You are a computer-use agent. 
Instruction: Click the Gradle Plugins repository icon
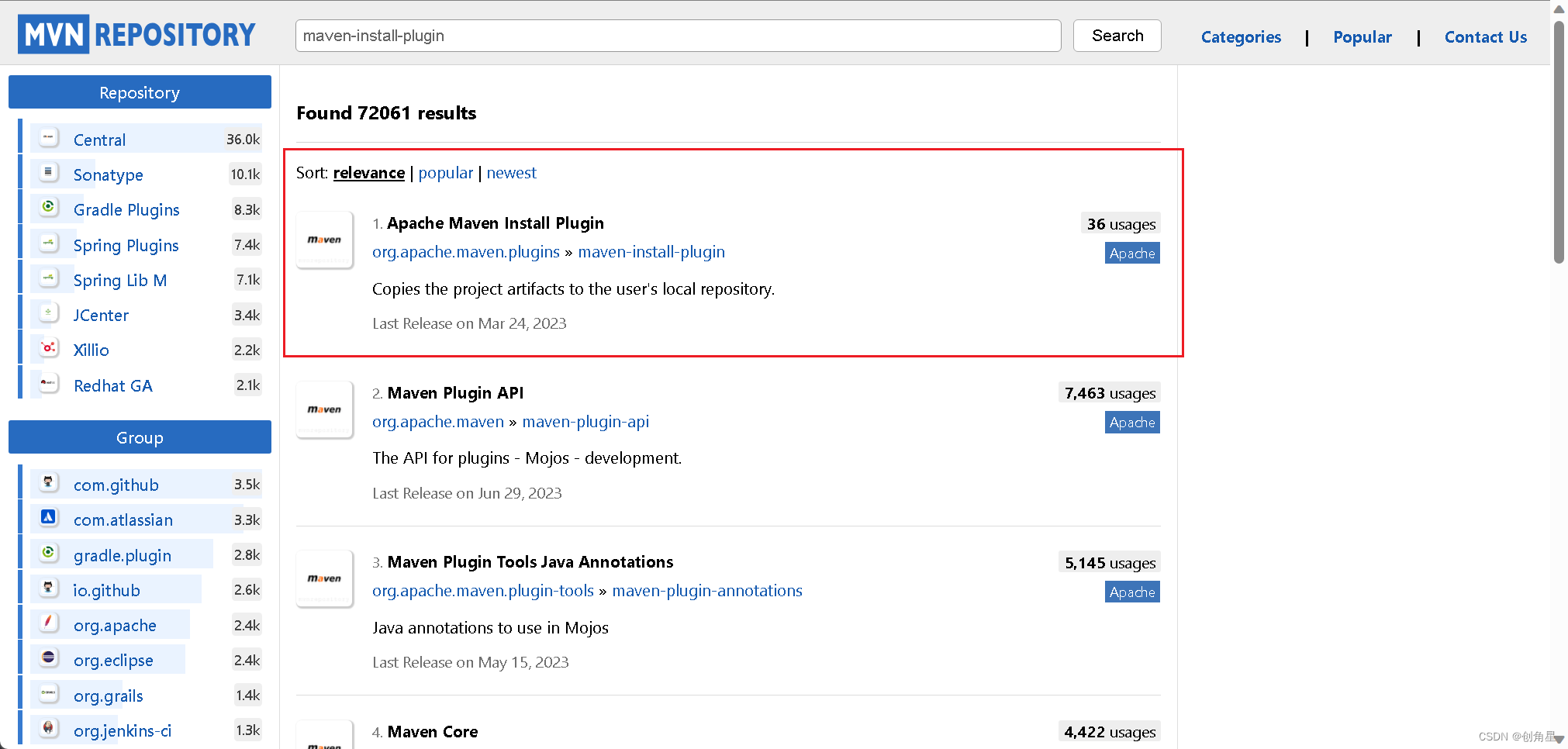[x=47, y=208]
